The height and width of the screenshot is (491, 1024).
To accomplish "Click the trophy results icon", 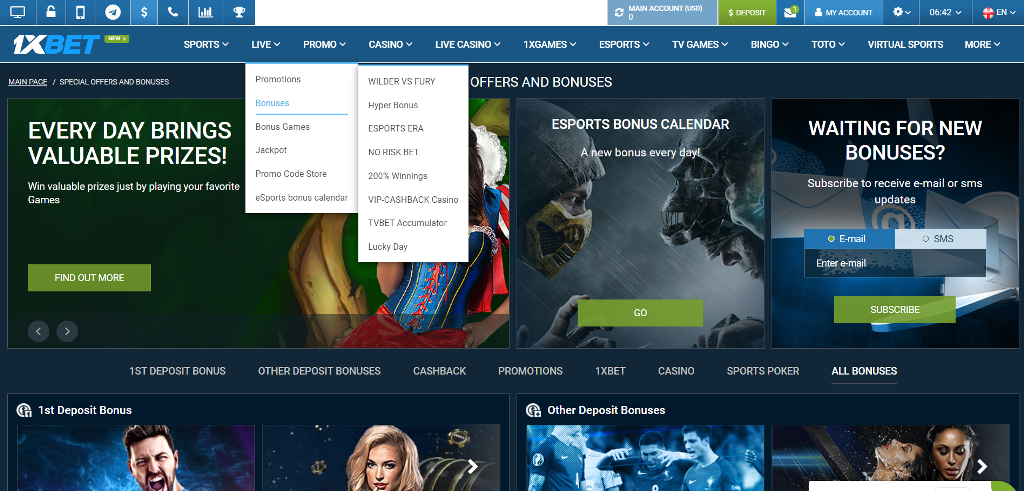I will tap(239, 12).
